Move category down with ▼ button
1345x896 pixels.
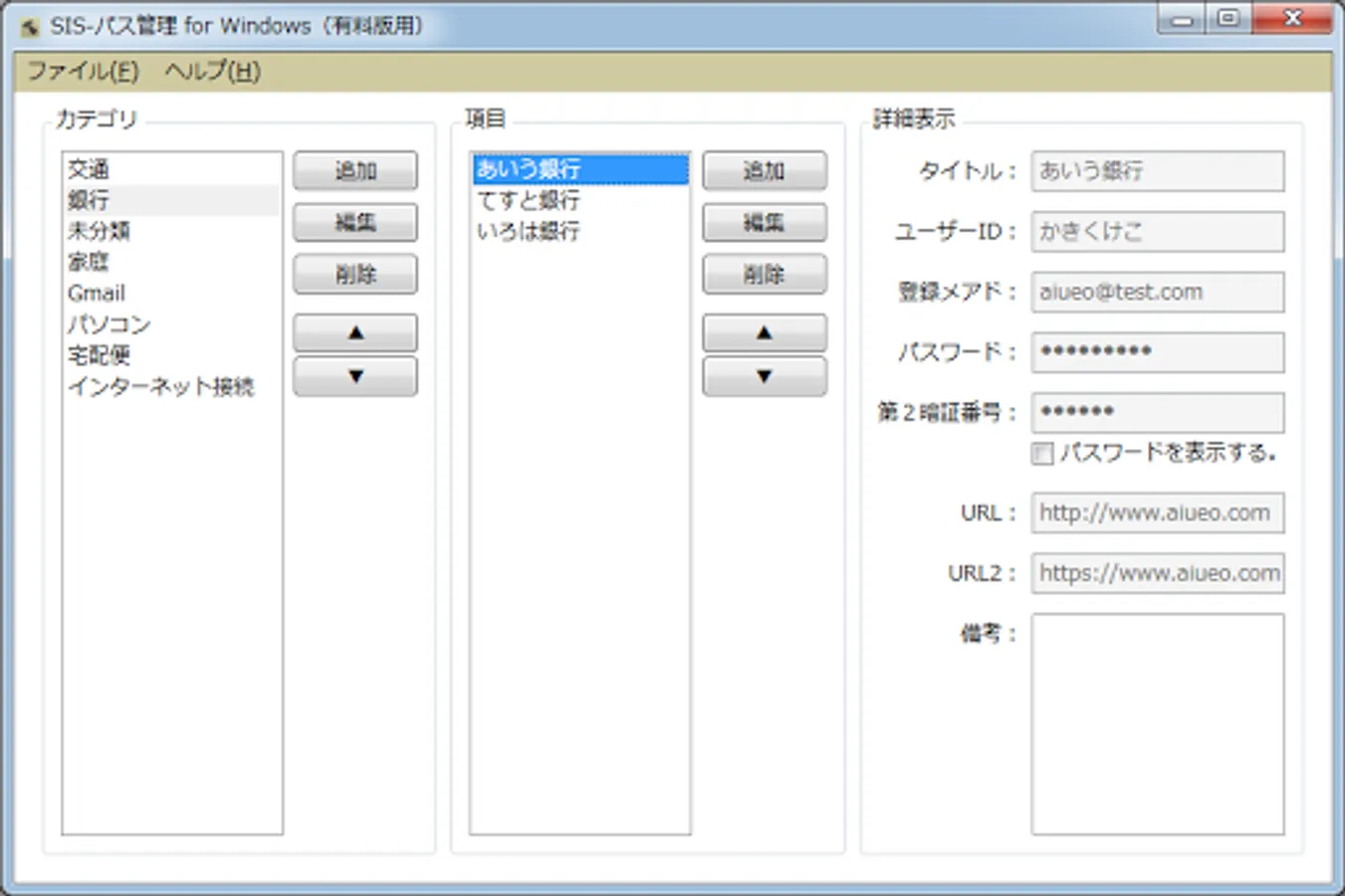coord(355,376)
